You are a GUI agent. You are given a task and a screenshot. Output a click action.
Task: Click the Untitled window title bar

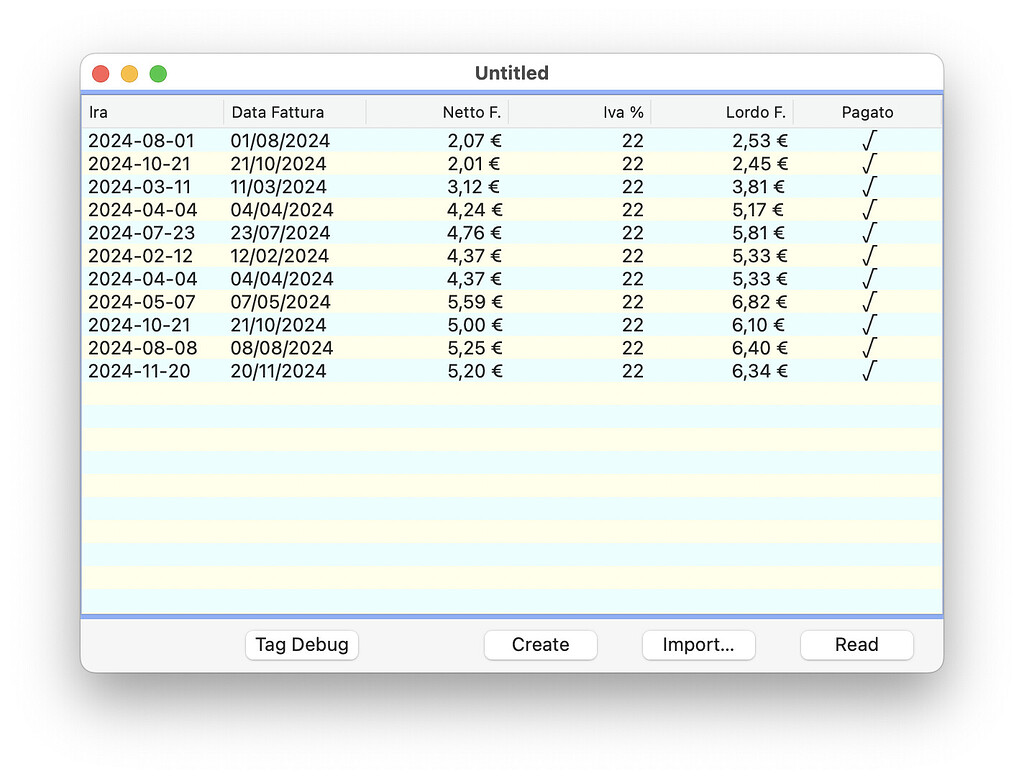tap(511, 73)
